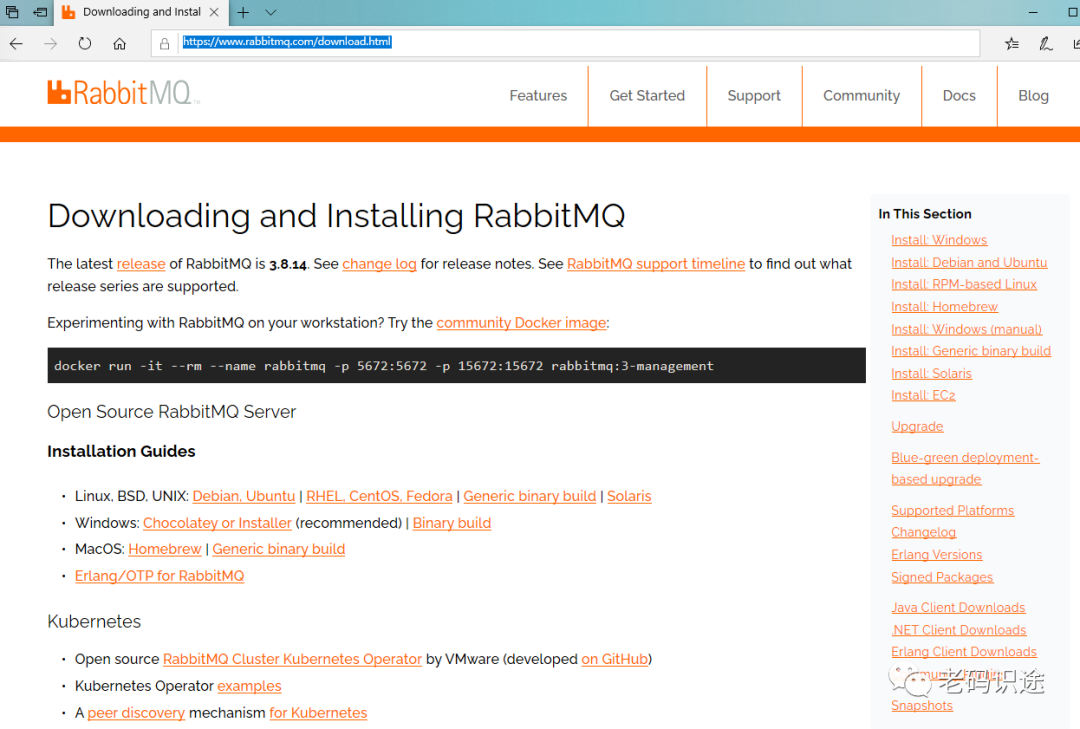
Task: Open sidebar Install: Solaris link
Action: click(931, 373)
